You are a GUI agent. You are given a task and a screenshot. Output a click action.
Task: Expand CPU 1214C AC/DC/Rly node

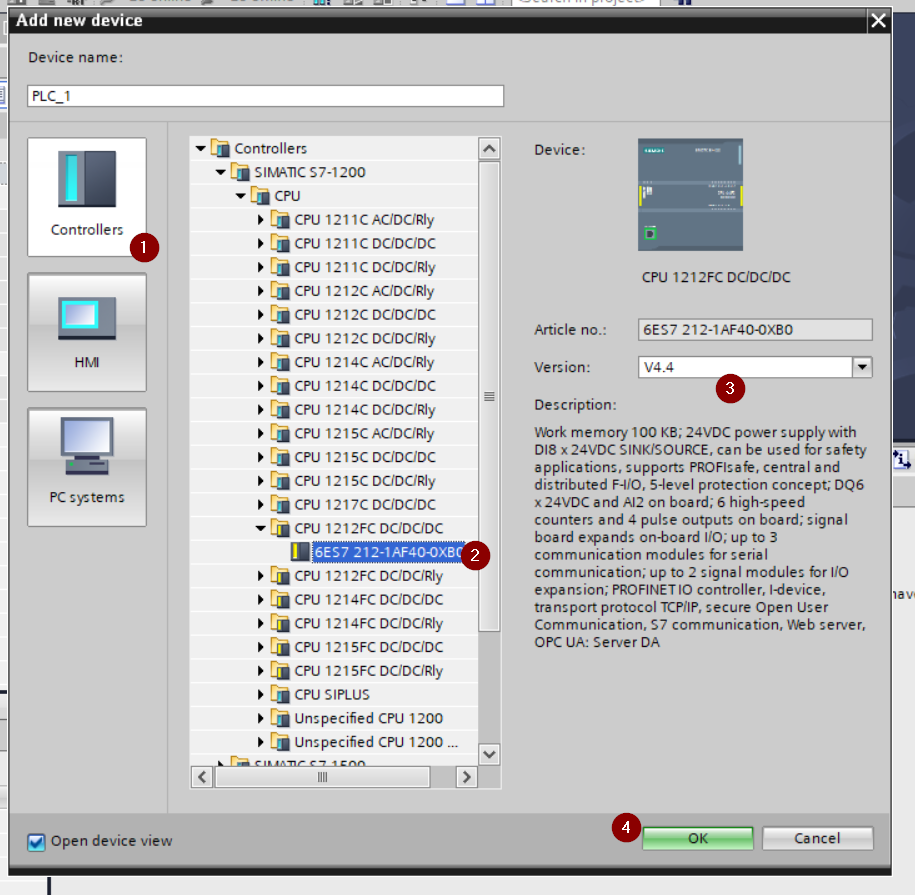pos(261,362)
